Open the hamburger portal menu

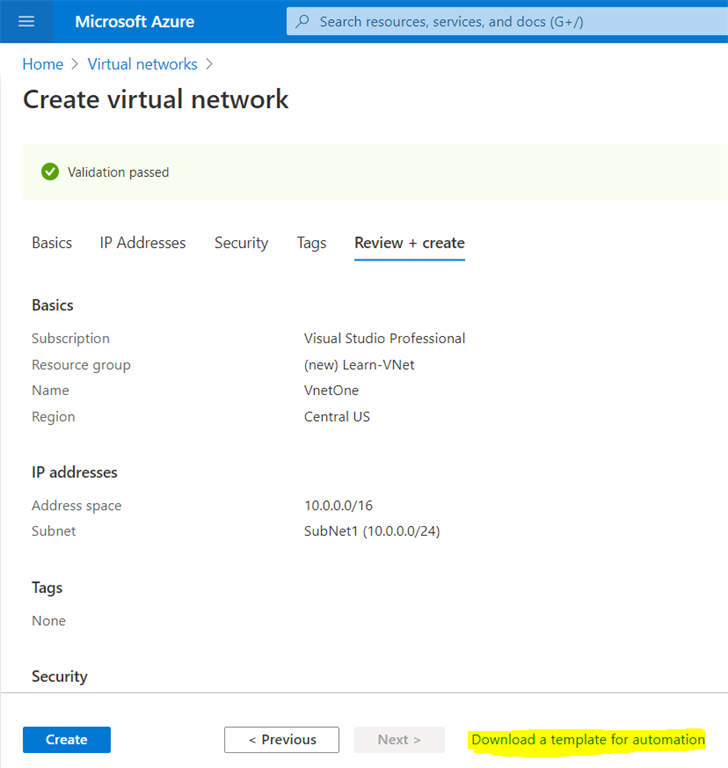(x=26, y=22)
